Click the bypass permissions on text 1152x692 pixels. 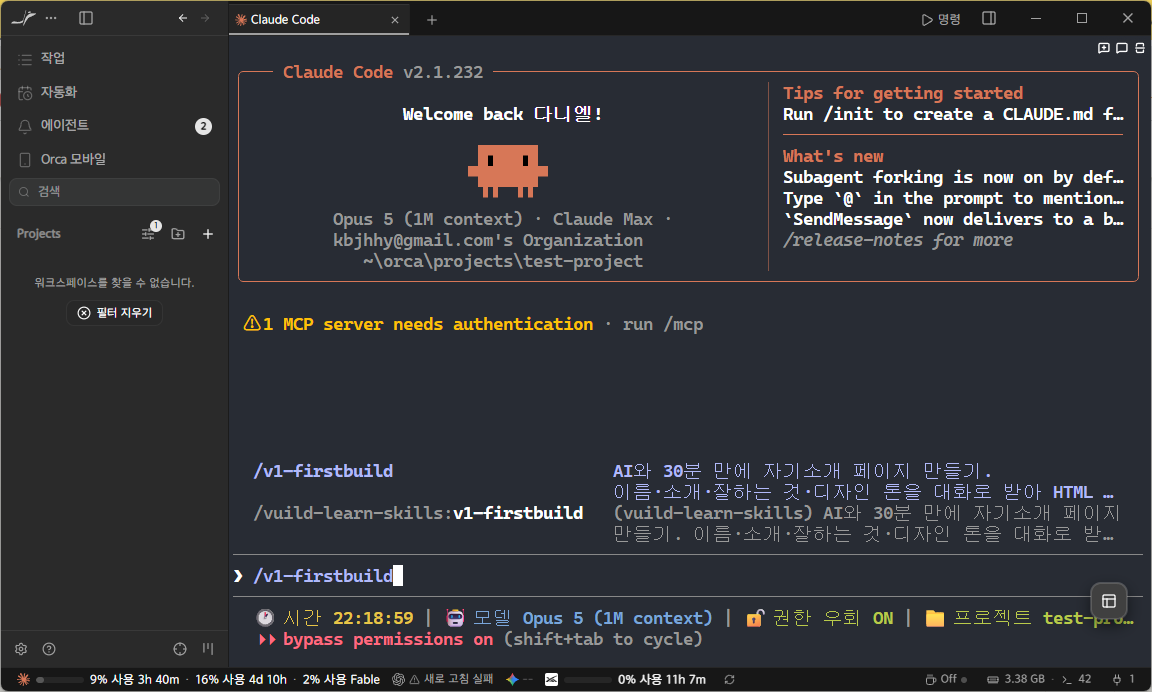388,639
